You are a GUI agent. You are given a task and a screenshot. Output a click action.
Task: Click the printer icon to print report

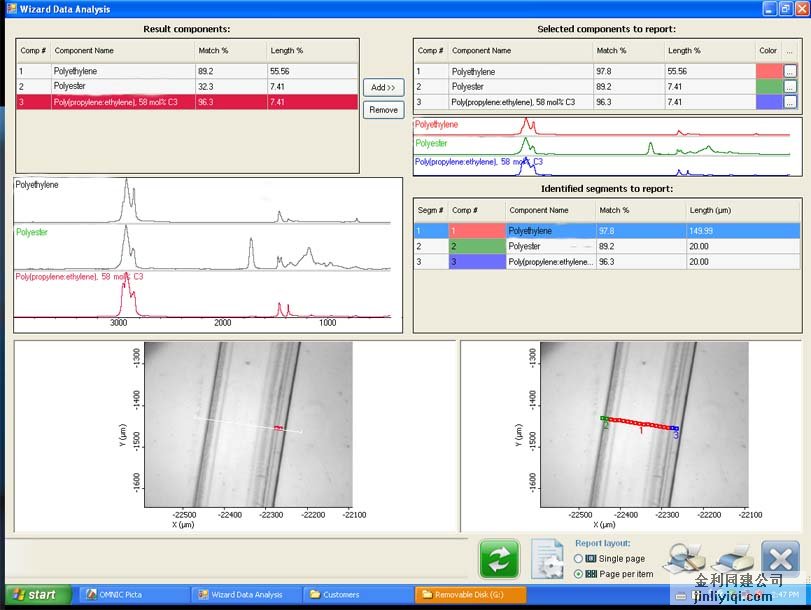point(731,558)
